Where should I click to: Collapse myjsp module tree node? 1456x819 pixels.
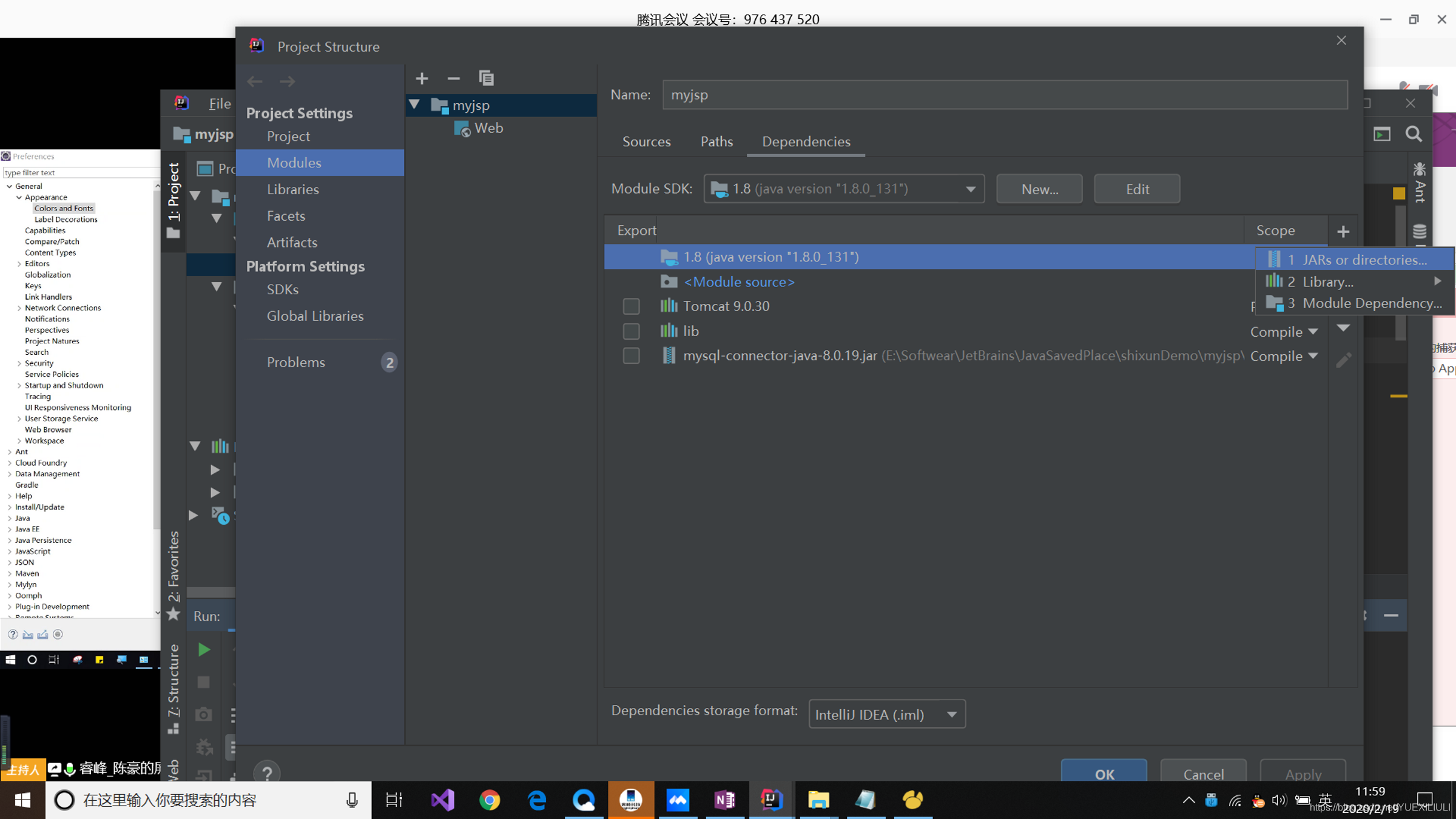[415, 104]
